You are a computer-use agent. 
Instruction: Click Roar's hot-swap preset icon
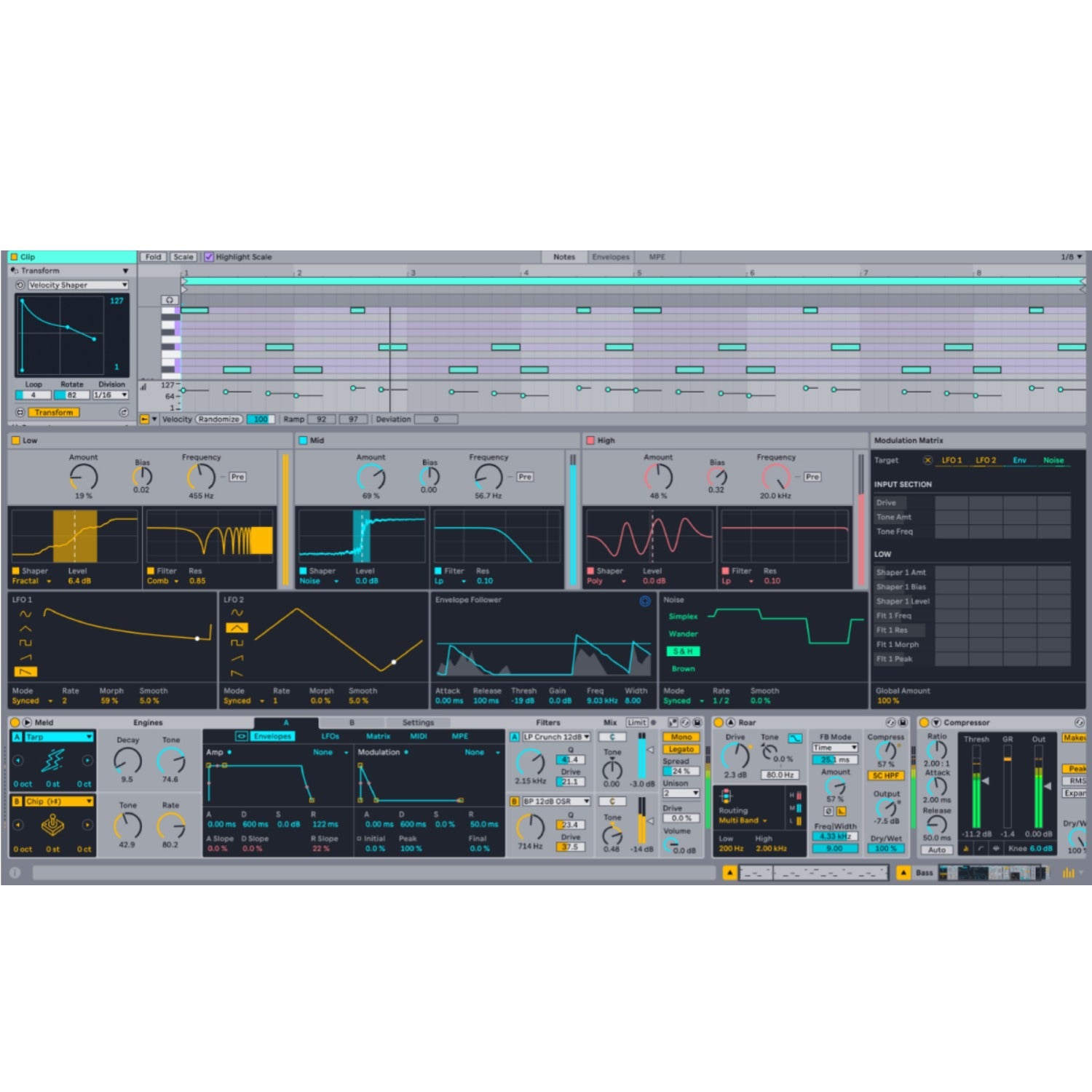click(x=890, y=723)
